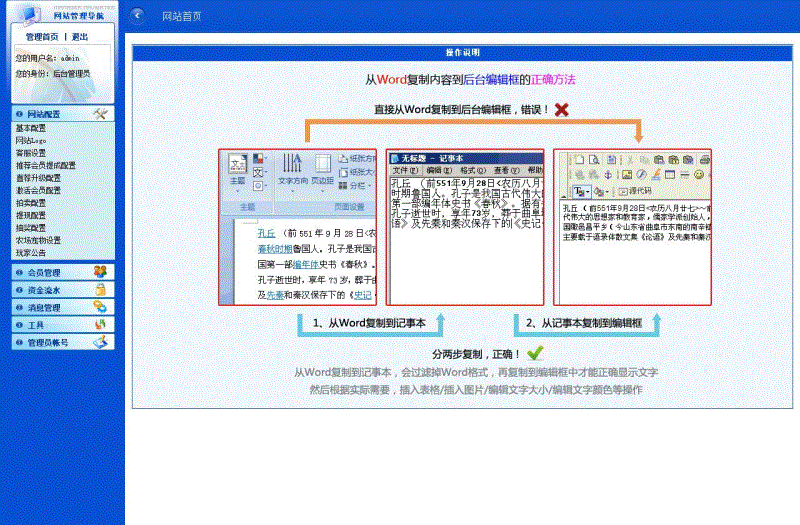800x525 pixels.
Task: Open 农场宠物设置 in the sidebar
Action: pos(38,240)
